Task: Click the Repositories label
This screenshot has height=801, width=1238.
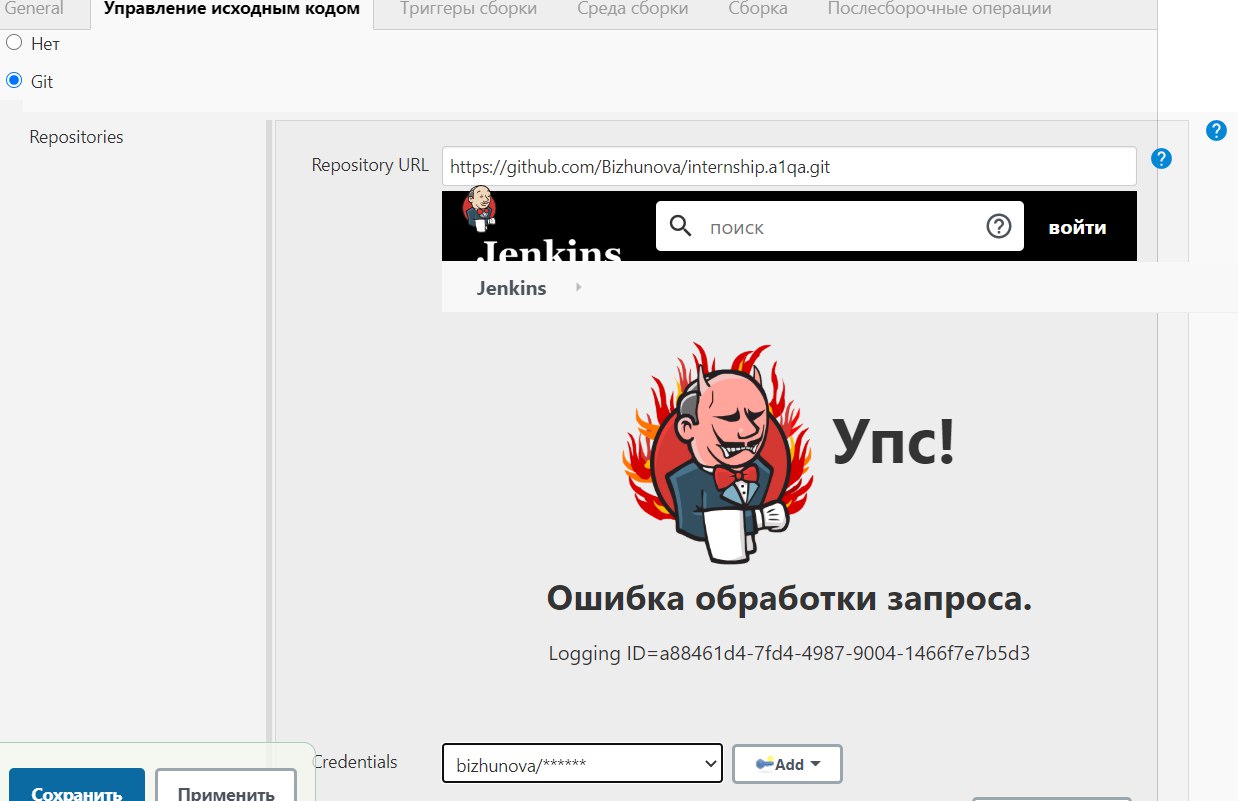Action: click(x=76, y=137)
